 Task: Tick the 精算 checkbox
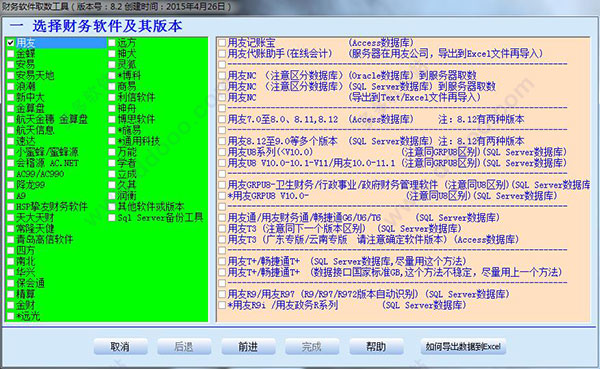coord(11,294)
